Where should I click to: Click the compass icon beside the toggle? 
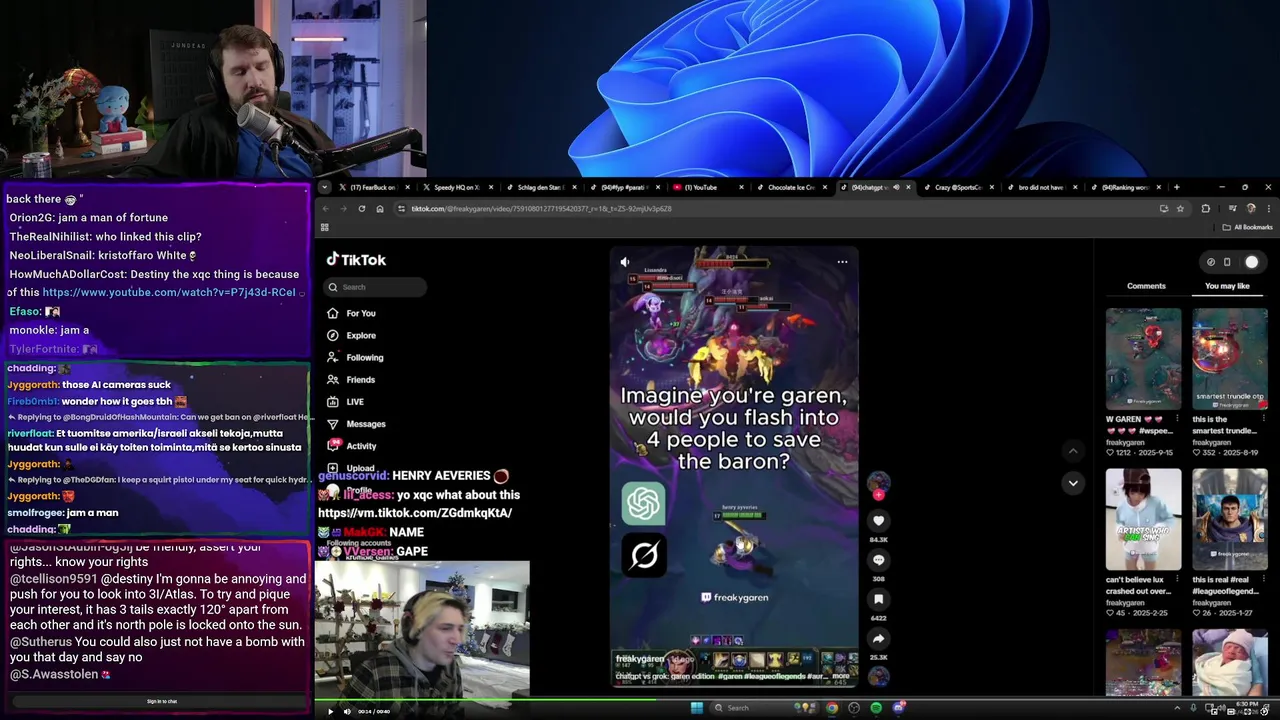pos(1211,262)
